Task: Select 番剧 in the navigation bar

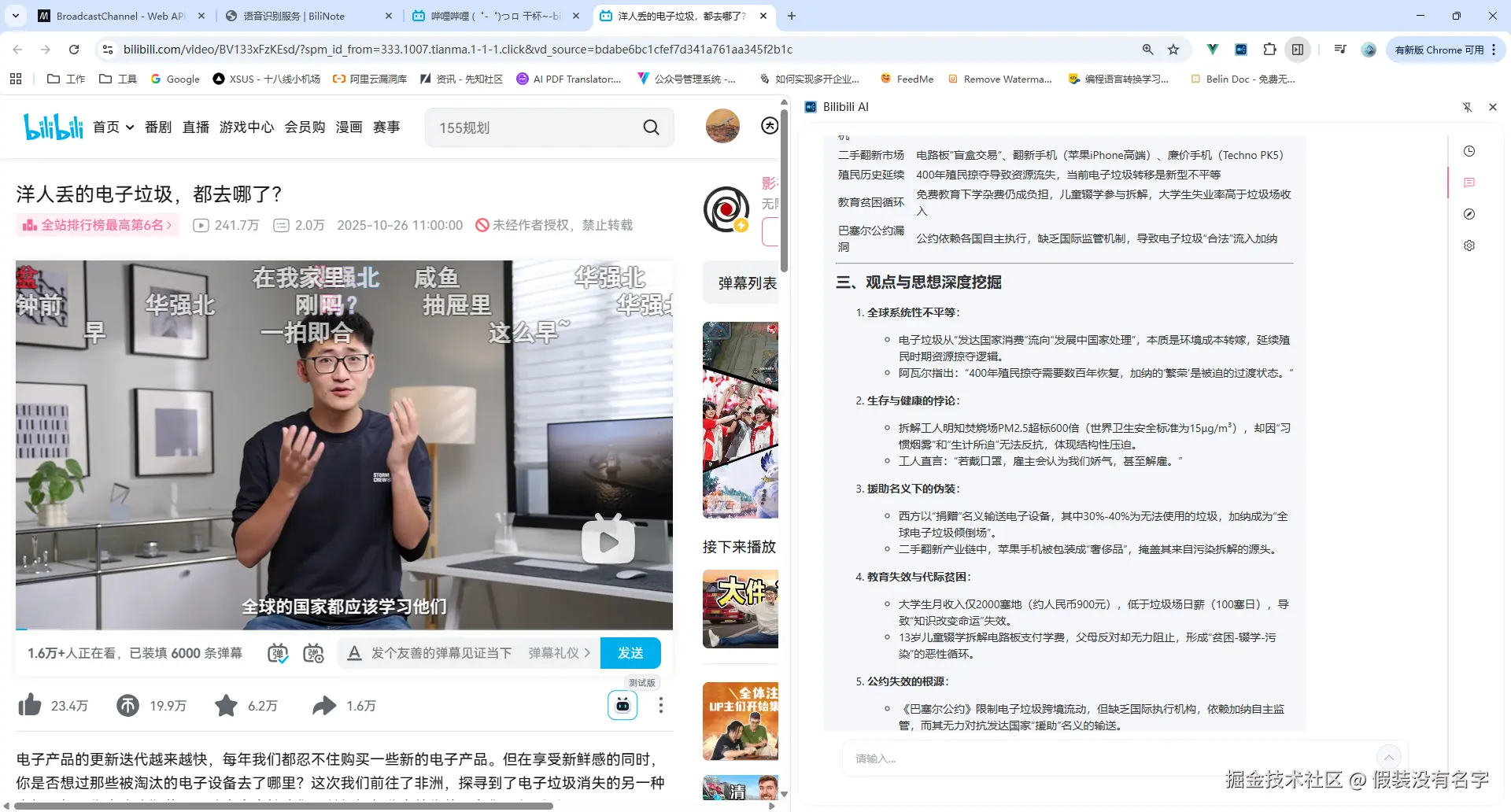Action: tap(157, 127)
